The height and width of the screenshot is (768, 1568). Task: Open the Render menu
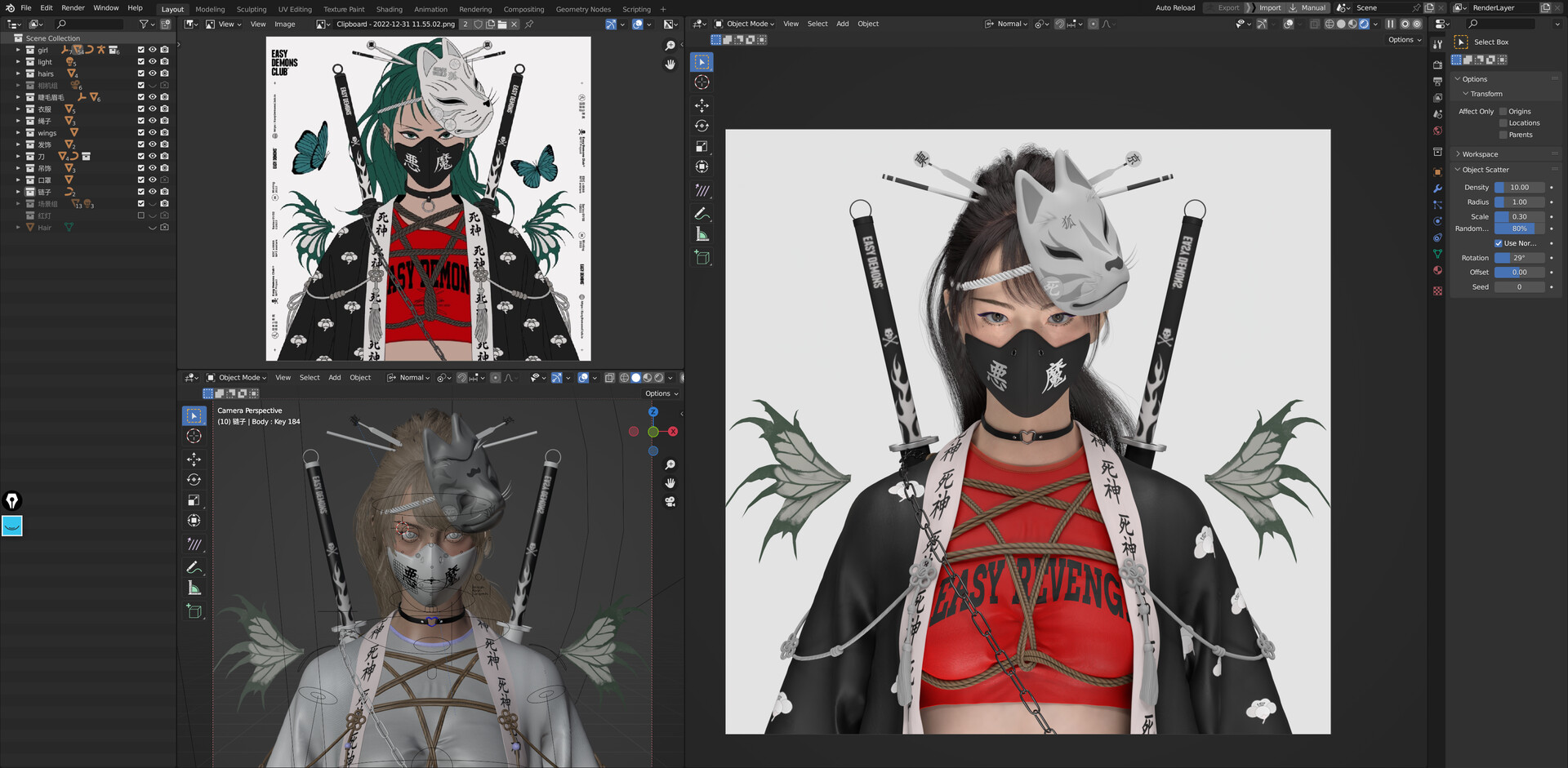pyautogui.click(x=73, y=8)
